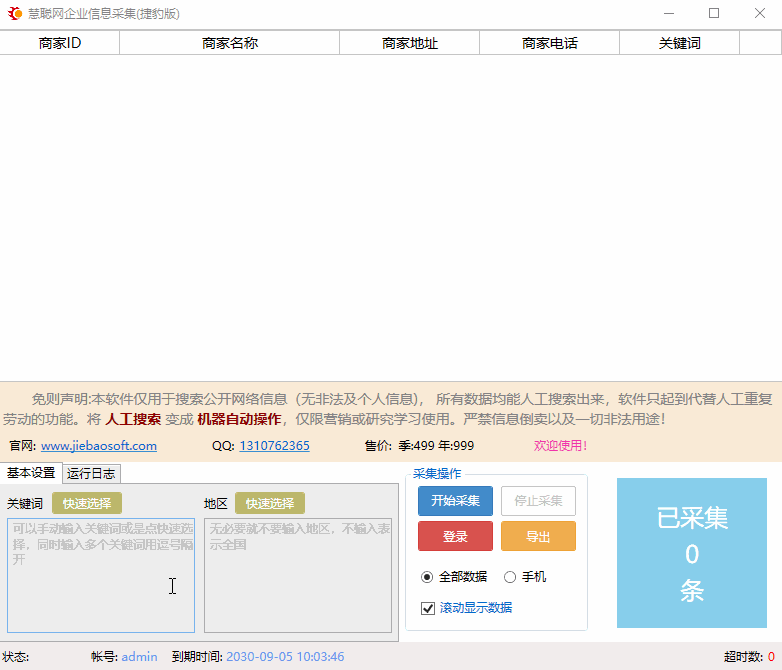The height and width of the screenshot is (670, 782).
Task: Switch to the 基本设置 tab
Action: pyautogui.click(x=31, y=473)
